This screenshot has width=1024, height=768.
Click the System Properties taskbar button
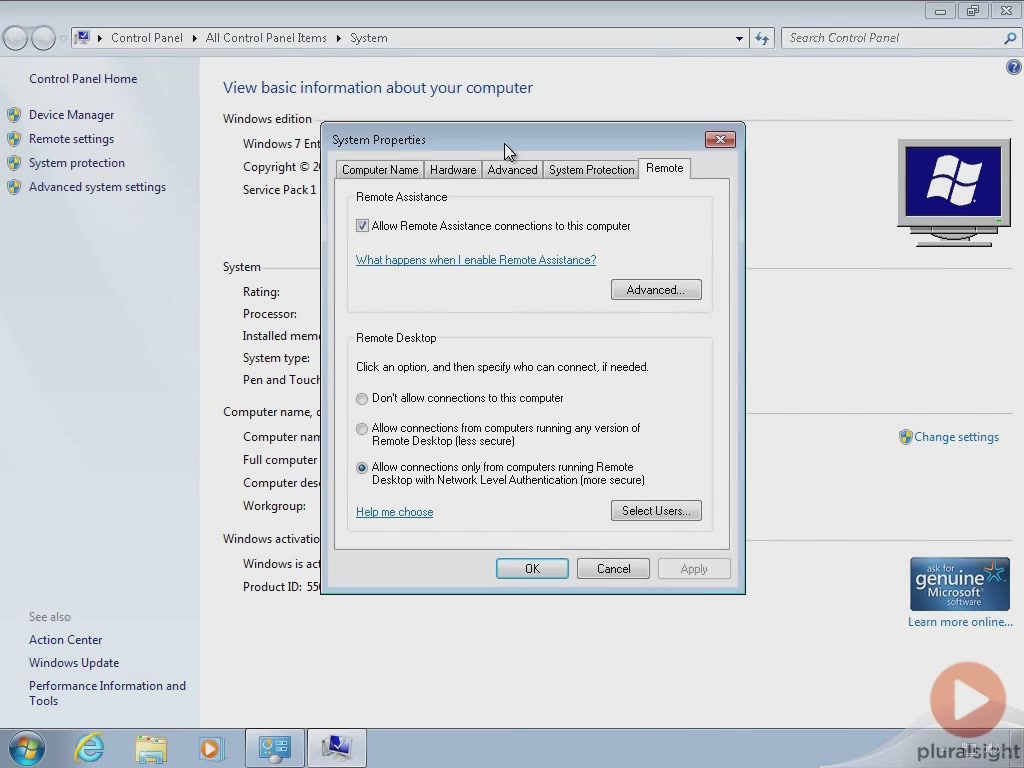pos(336,748)
